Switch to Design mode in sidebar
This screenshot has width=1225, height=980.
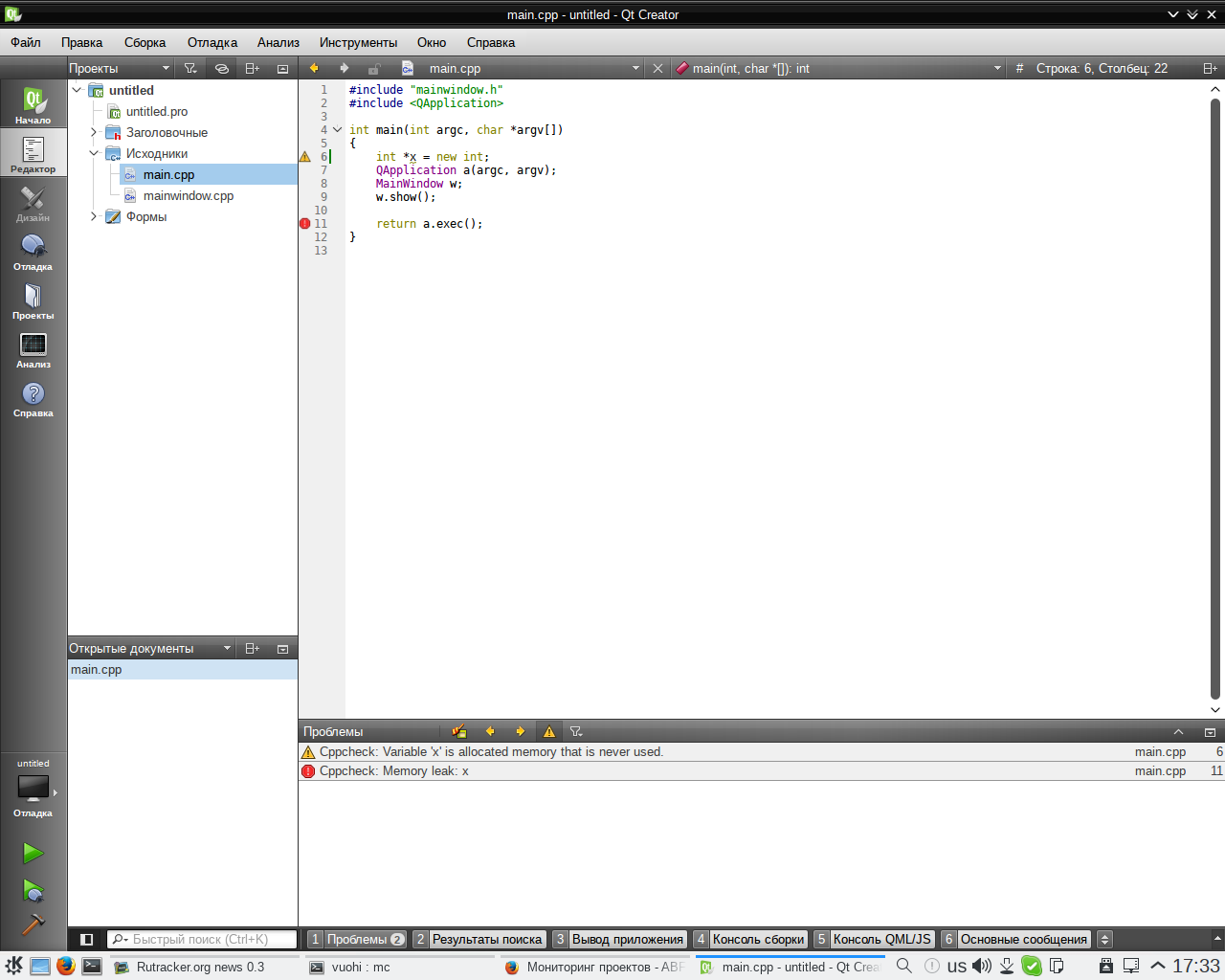pyautogui.click(x=33, y=204)
